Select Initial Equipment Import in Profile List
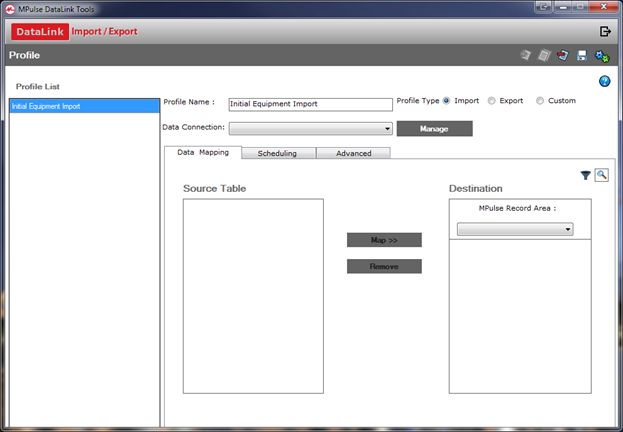The width and height of the screenshot is (623, 432). 85,106
